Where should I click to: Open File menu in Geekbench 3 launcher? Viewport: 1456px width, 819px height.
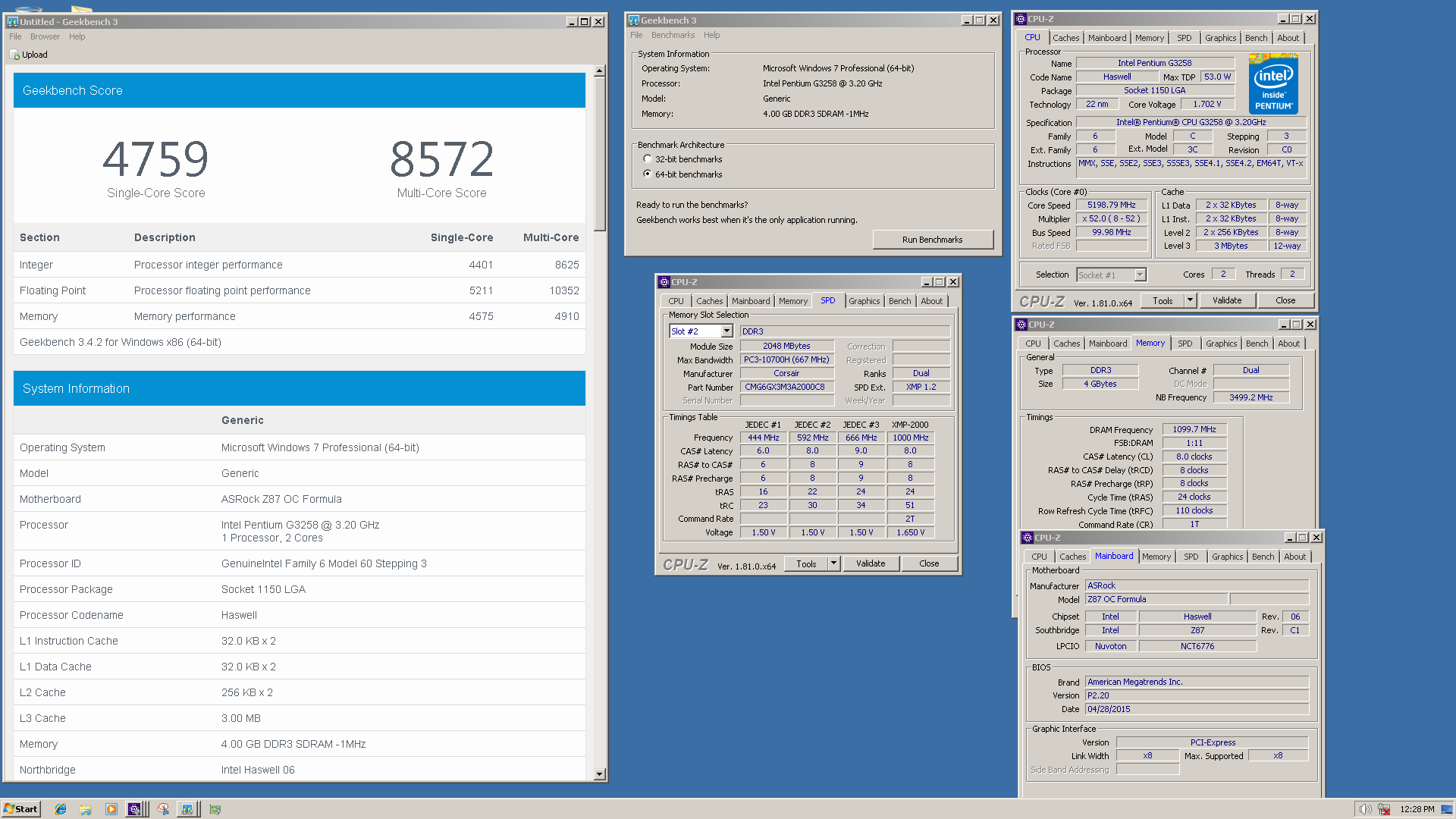click(636, 35)
